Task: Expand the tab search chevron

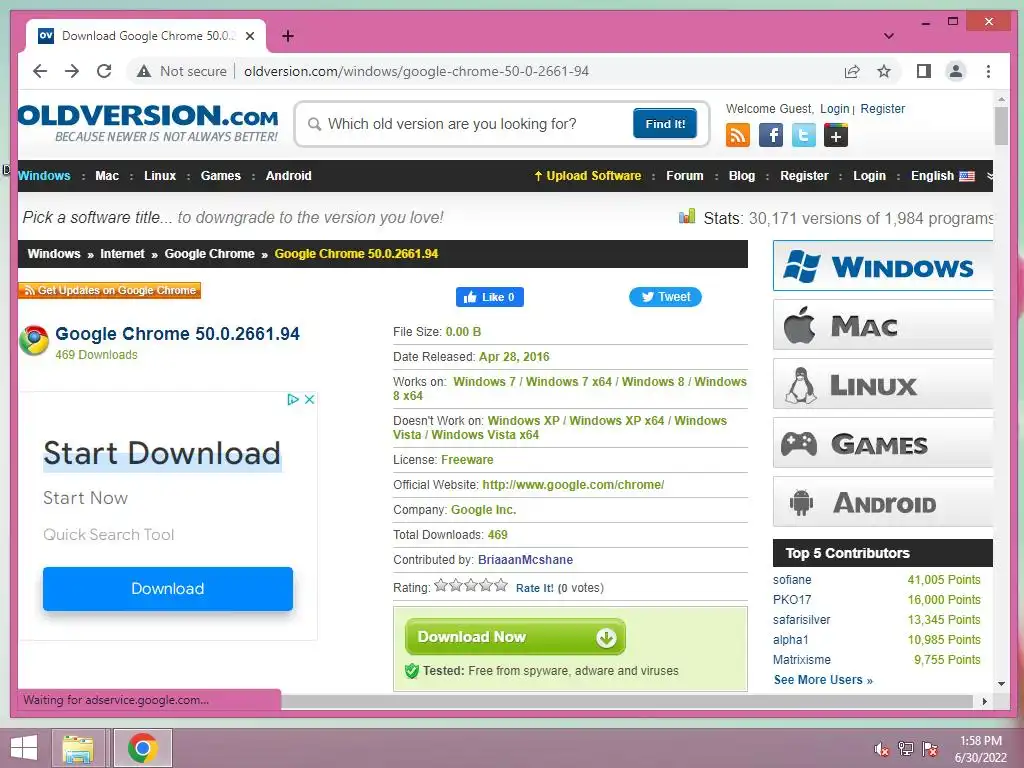Action: pos(889,36)
